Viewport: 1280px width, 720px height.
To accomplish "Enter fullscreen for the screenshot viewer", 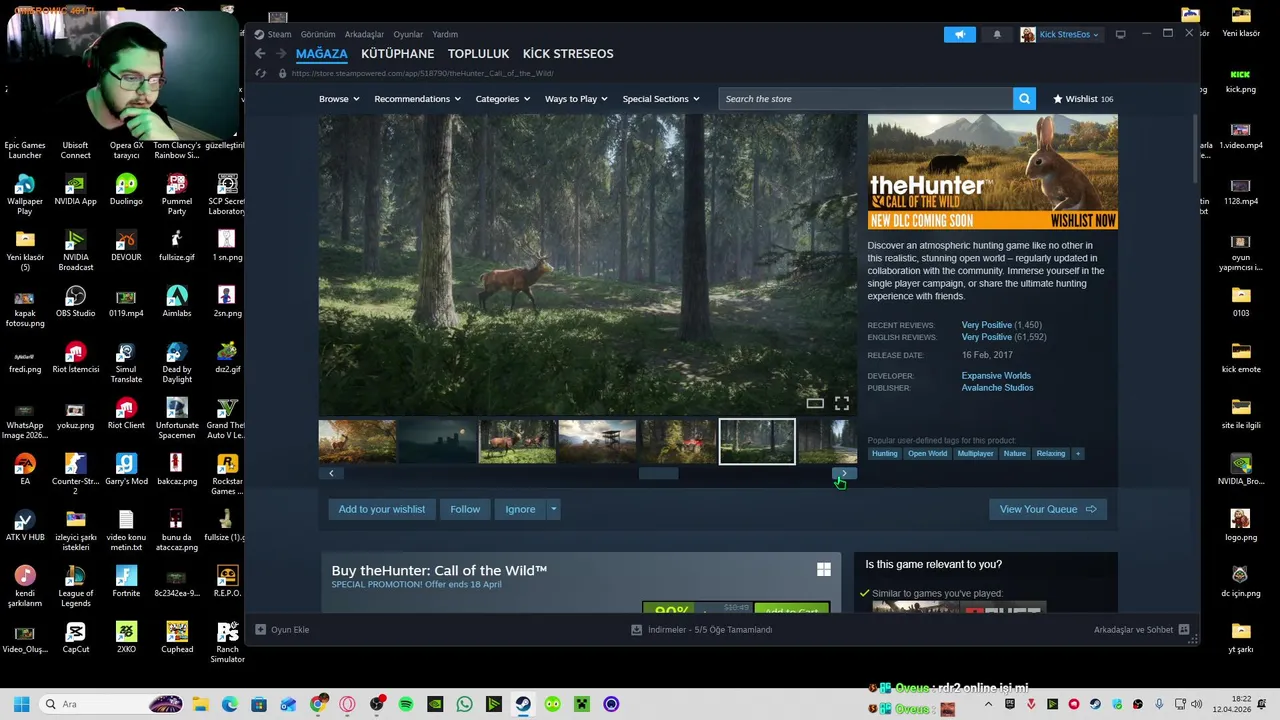I will pos(842,404).
